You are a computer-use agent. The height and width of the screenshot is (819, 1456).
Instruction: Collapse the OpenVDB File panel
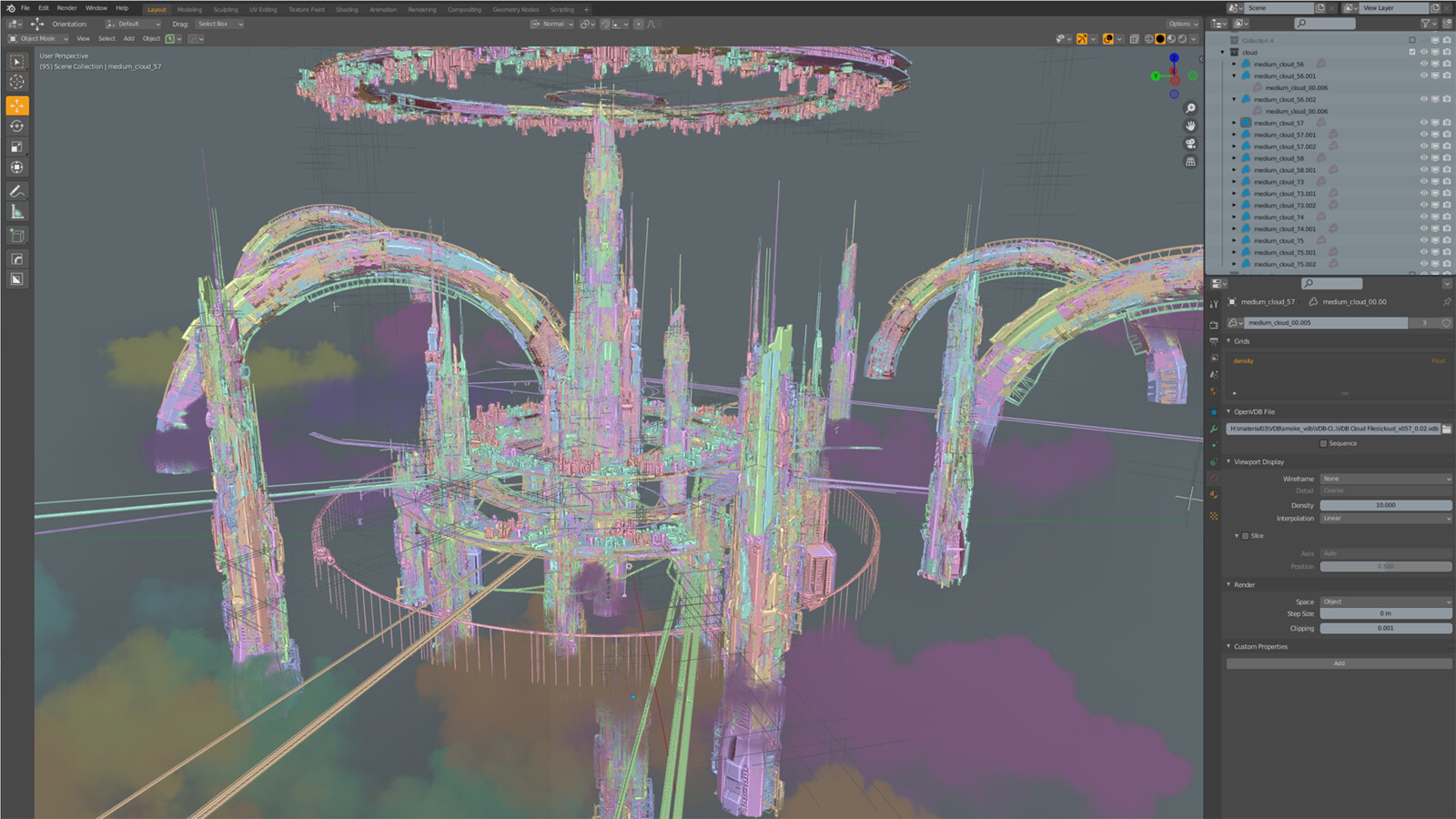(x=1228, y=412)
